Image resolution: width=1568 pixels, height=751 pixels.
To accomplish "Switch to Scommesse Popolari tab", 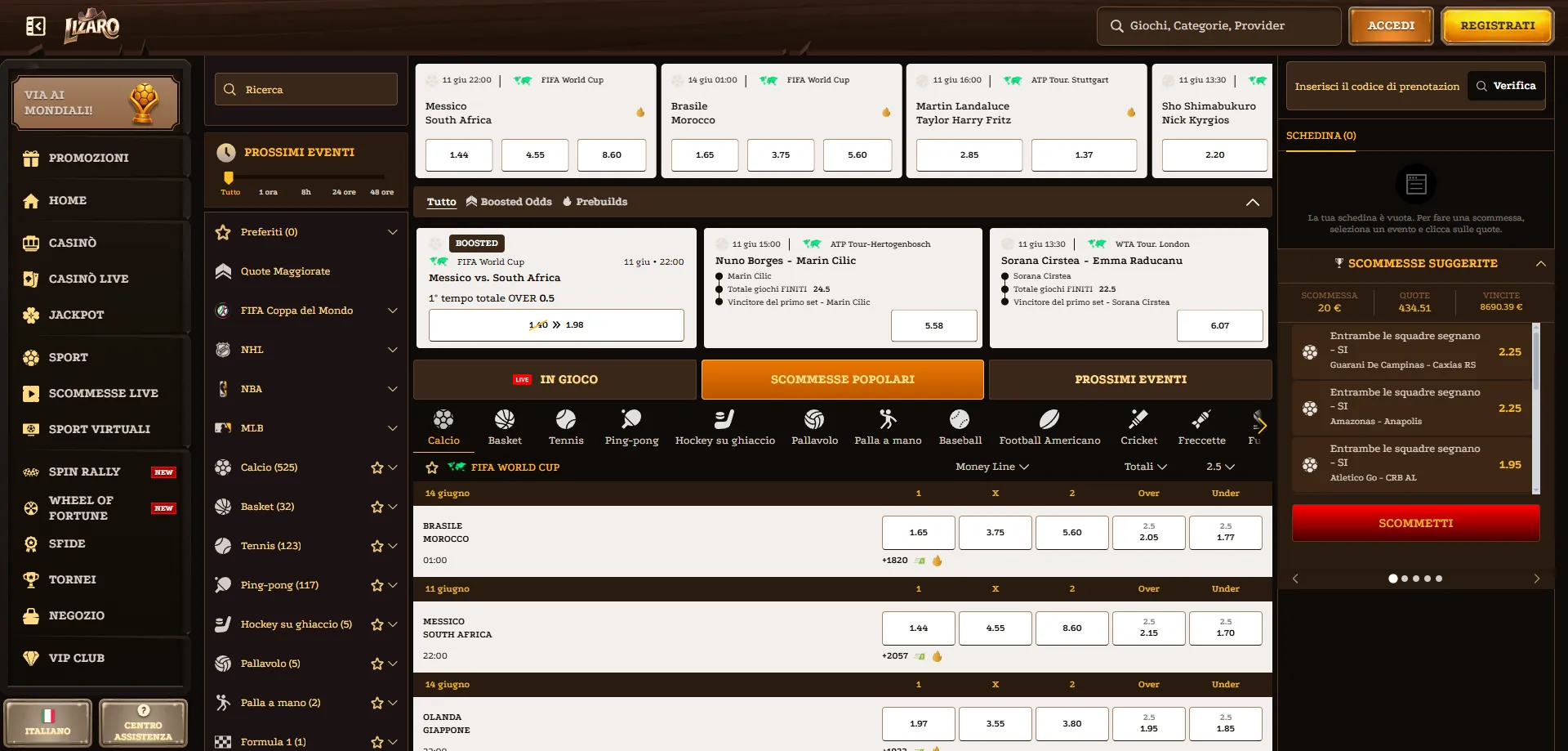I will 842,379.
